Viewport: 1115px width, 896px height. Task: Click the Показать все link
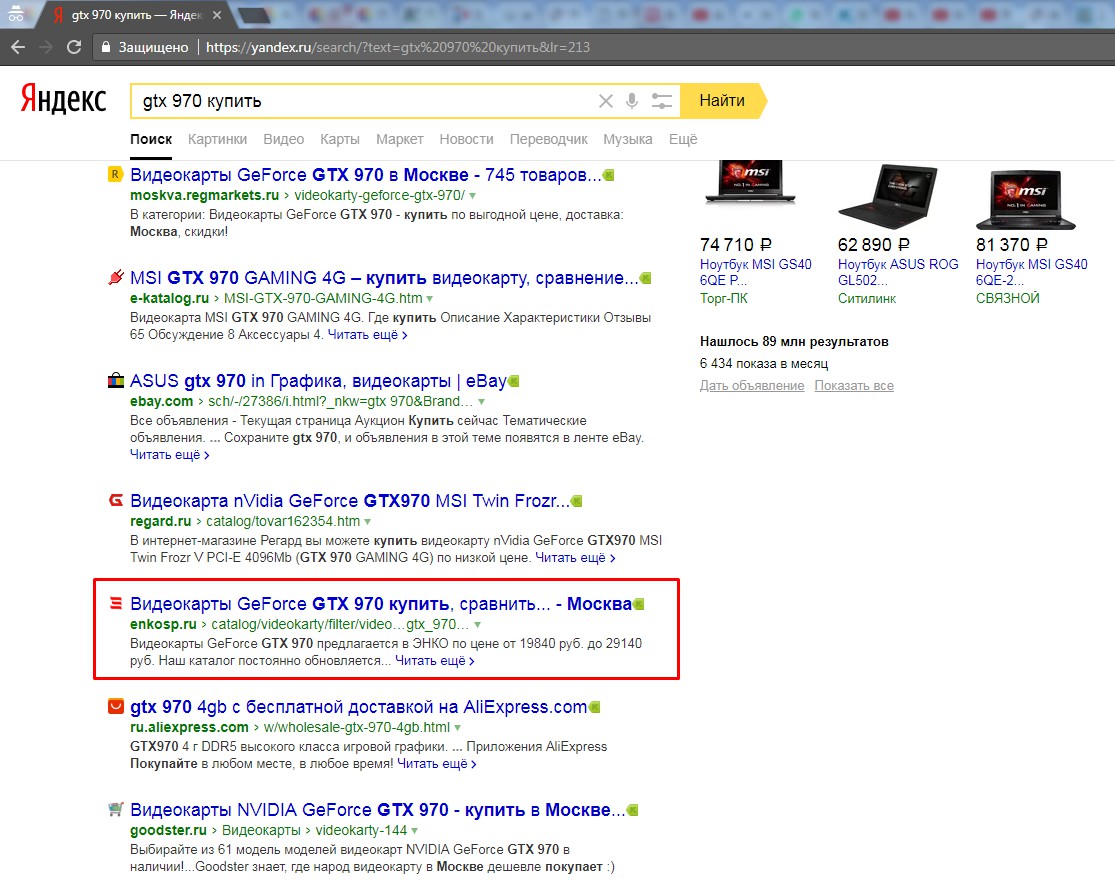coord(854,385)
